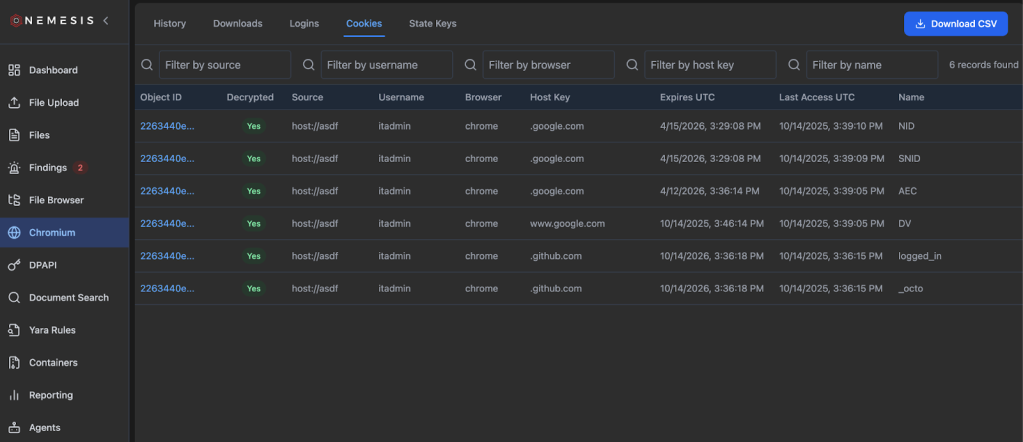Image resolution: width=1023 pixels, height=442 pixels.
Task: Click the Filter by host key field
Action: tap(711, 65)
